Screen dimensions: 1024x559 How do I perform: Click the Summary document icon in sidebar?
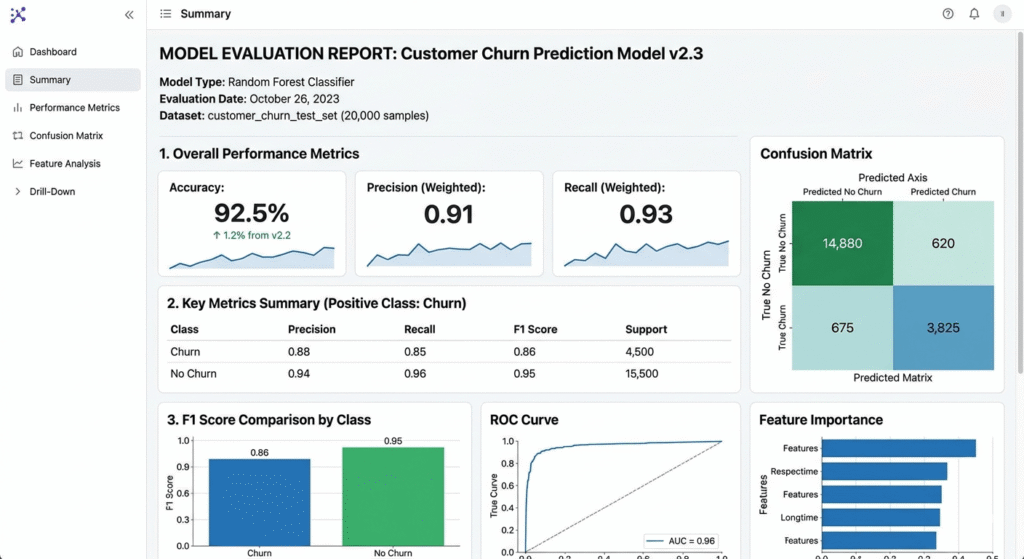pos(18,80)
